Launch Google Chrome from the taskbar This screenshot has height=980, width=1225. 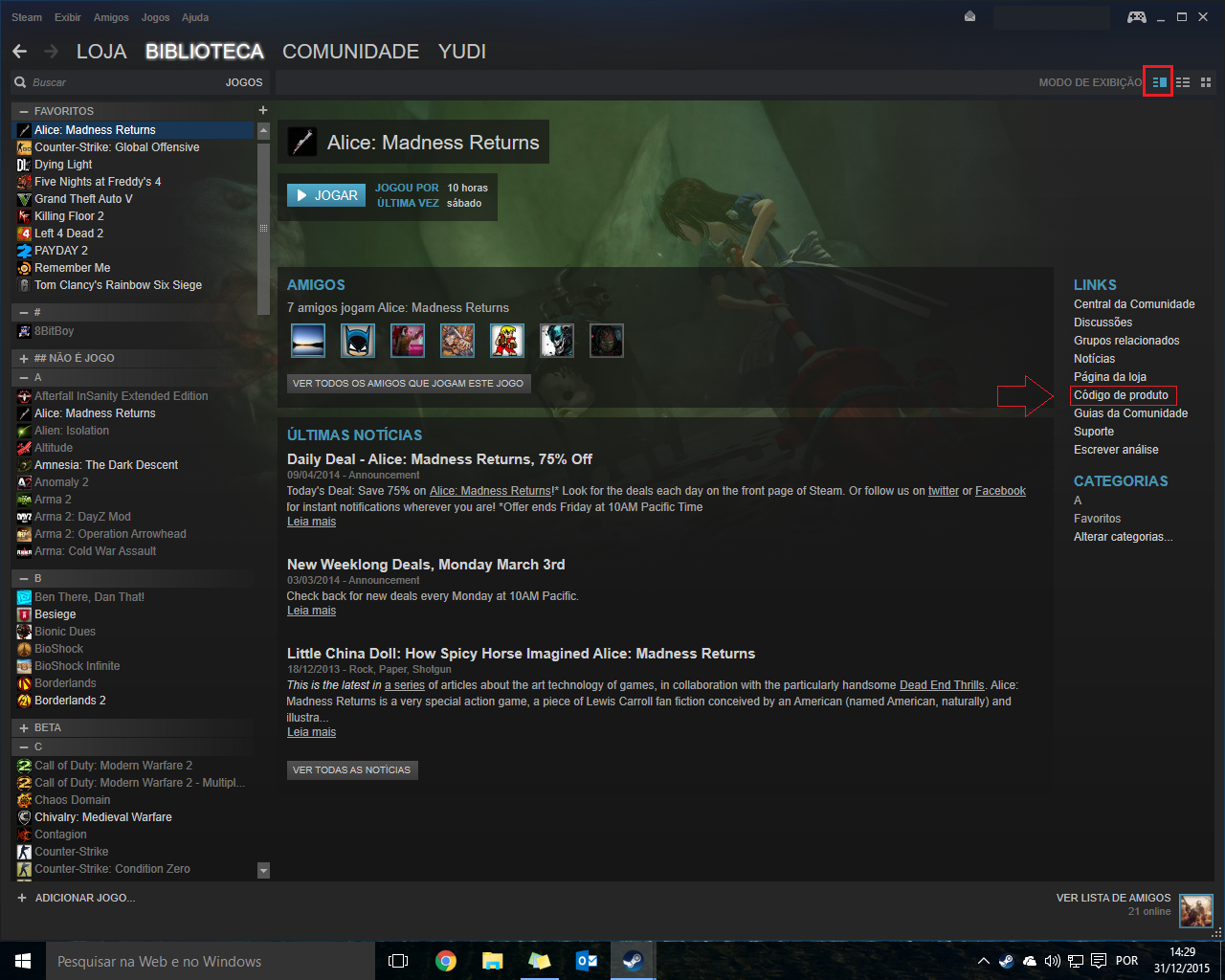445,961
